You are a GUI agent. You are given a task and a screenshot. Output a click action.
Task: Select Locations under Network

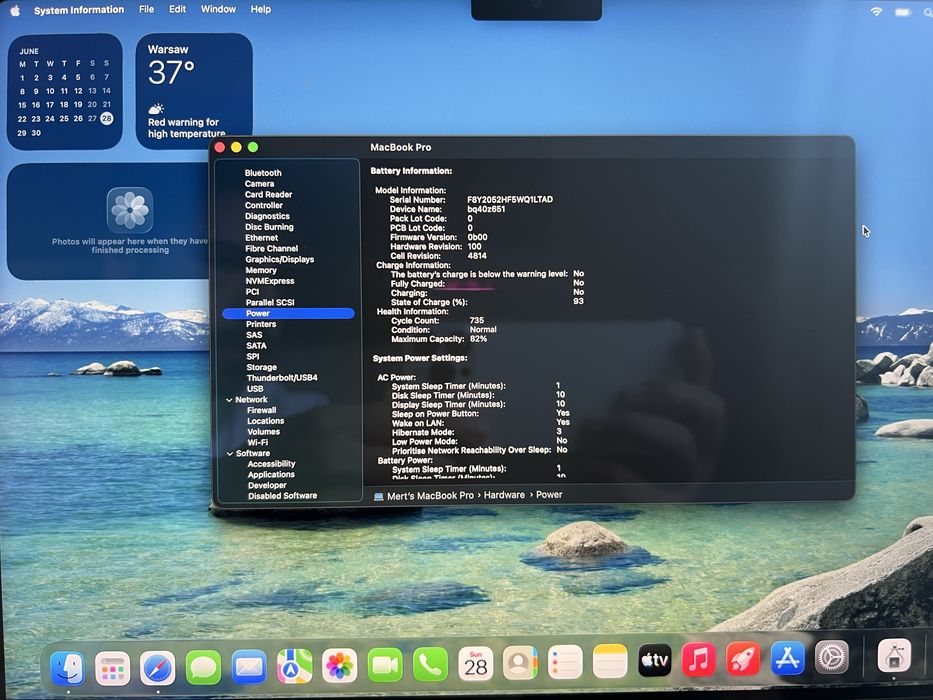coord(266,421)
